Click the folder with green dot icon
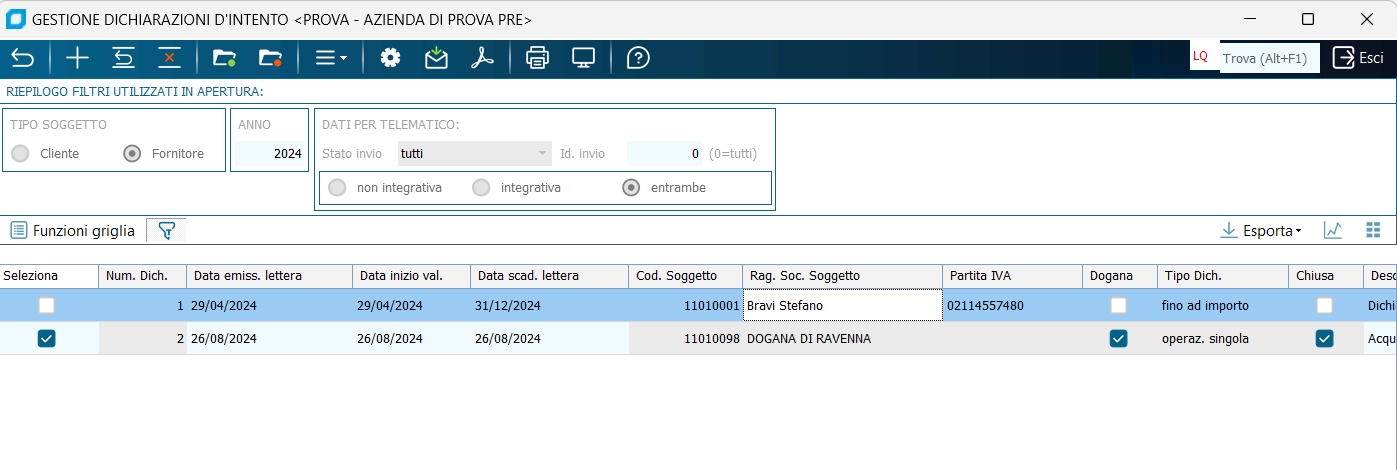 click(224, 58)
